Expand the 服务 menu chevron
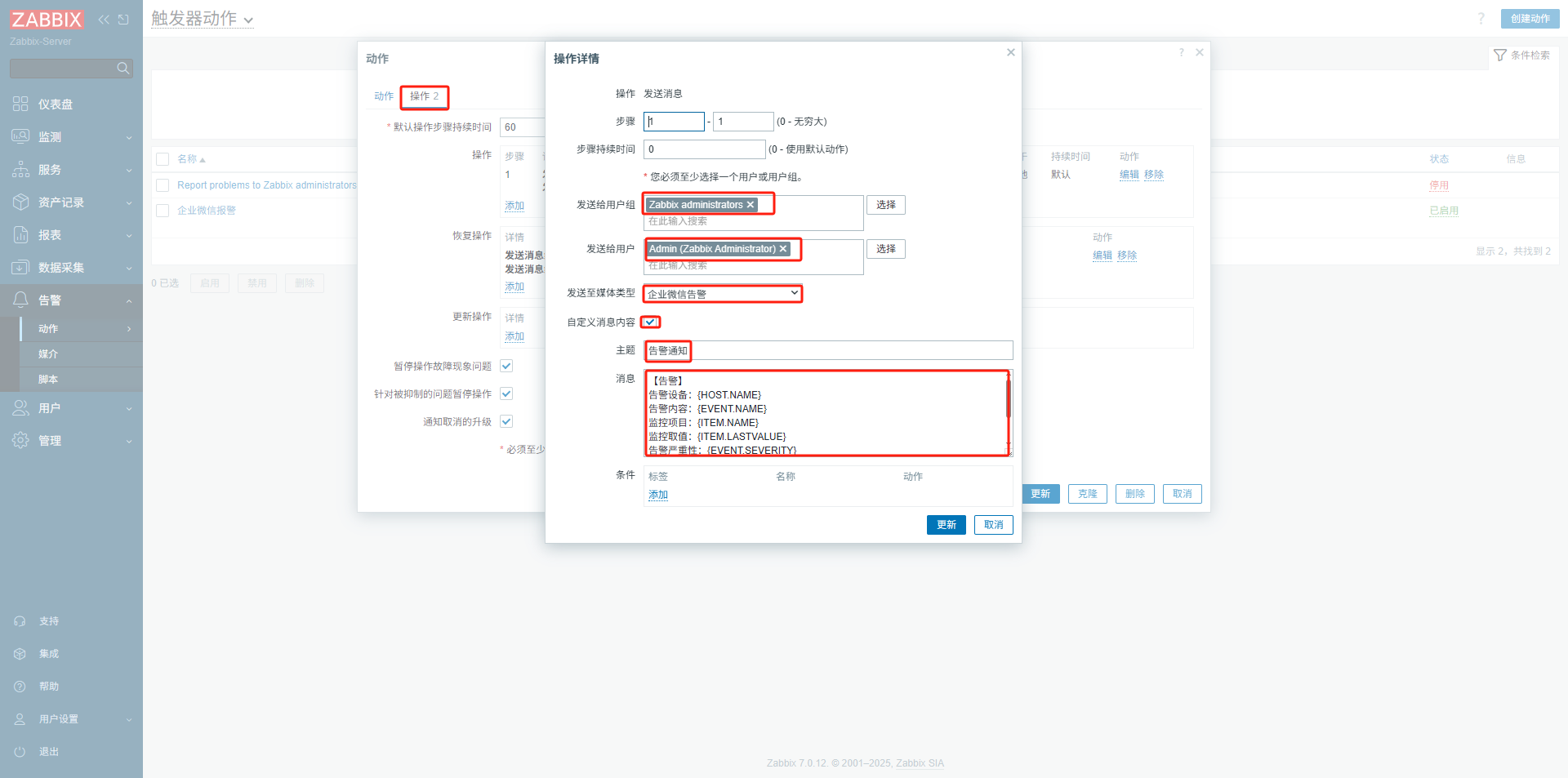 click(x=129, y=171)
